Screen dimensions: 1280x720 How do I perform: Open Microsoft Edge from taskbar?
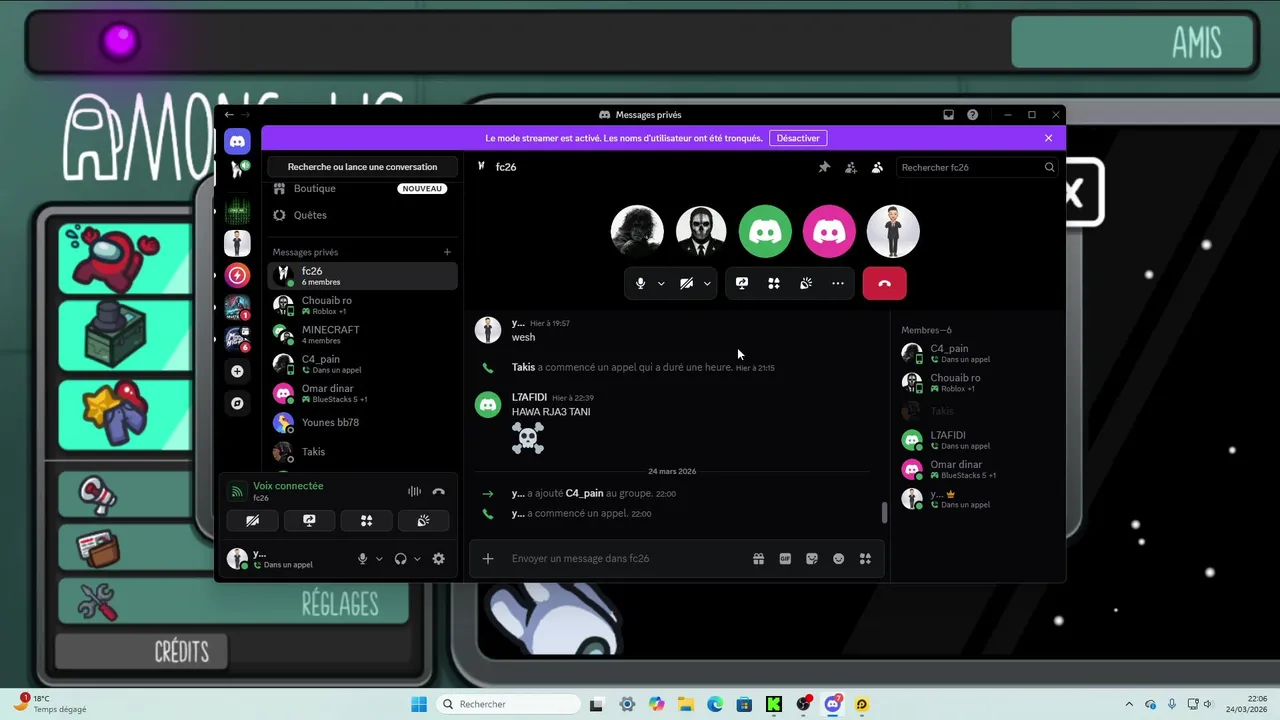[x=715, y=704]
